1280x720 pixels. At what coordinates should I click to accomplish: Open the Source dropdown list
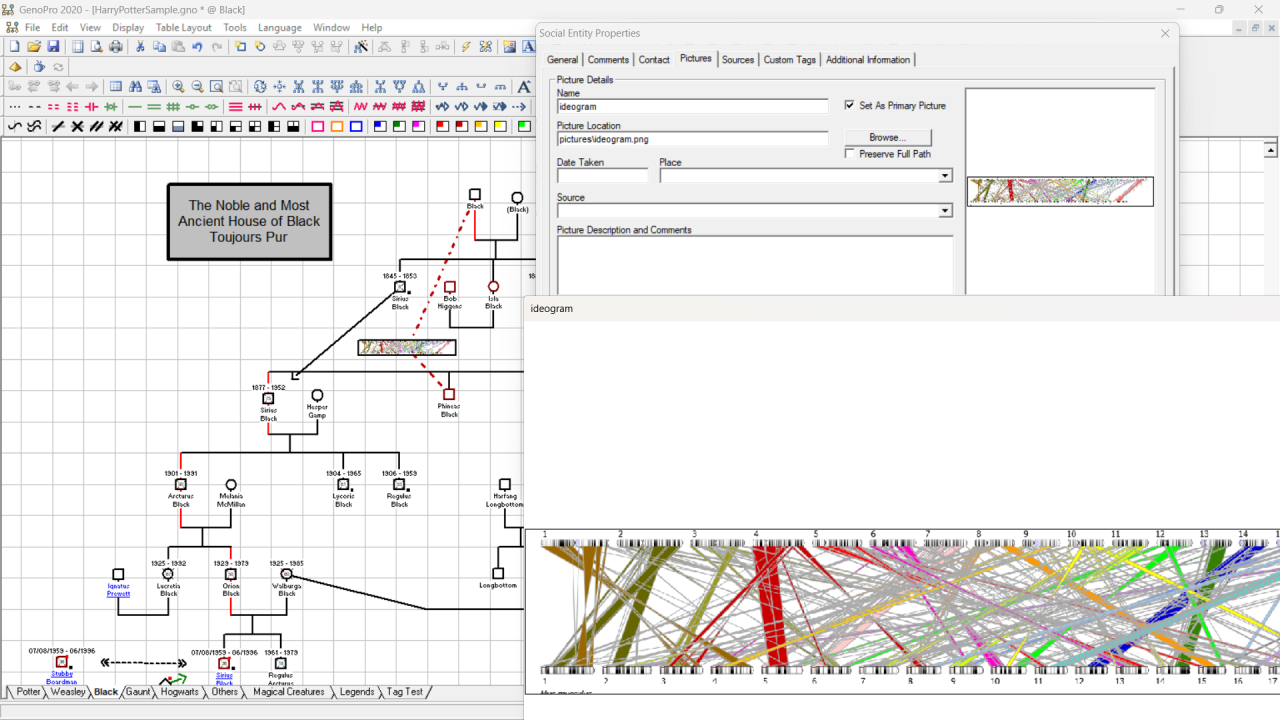coord(945,211)
